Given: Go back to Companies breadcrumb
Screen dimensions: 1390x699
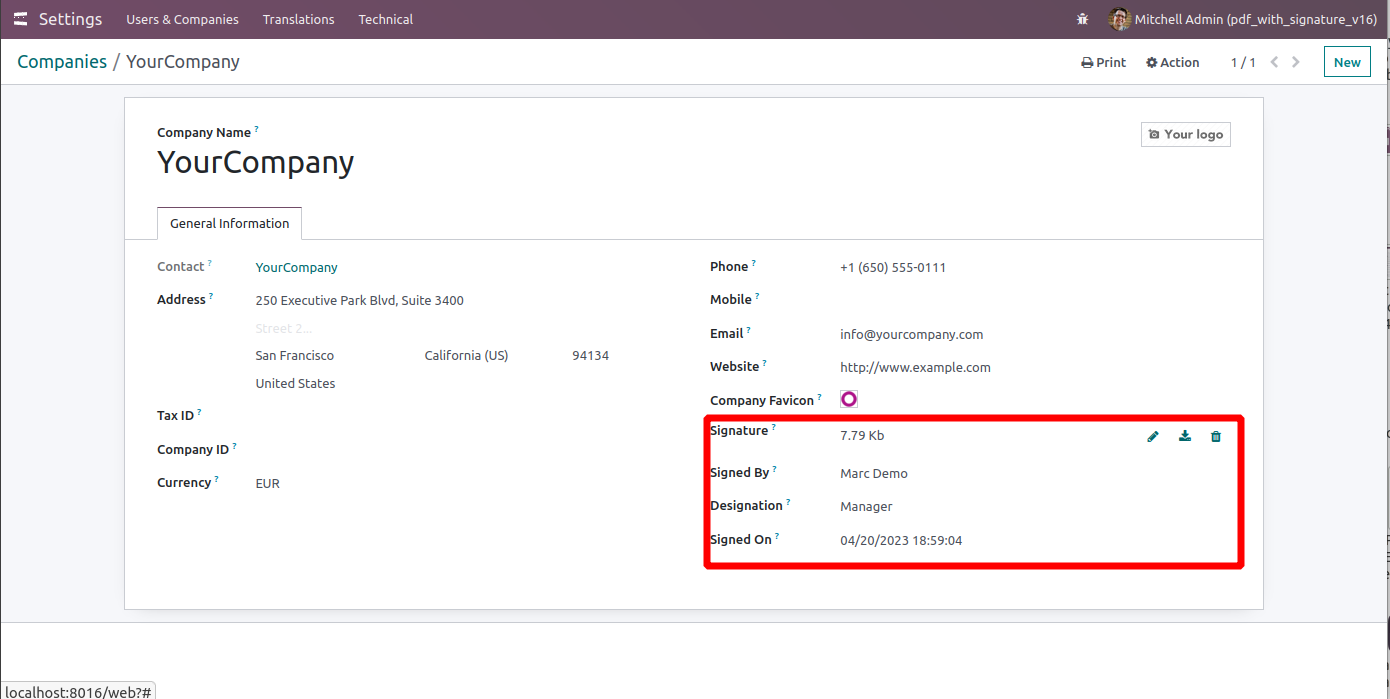Looking at the screenshot, I should click(62, 62).
